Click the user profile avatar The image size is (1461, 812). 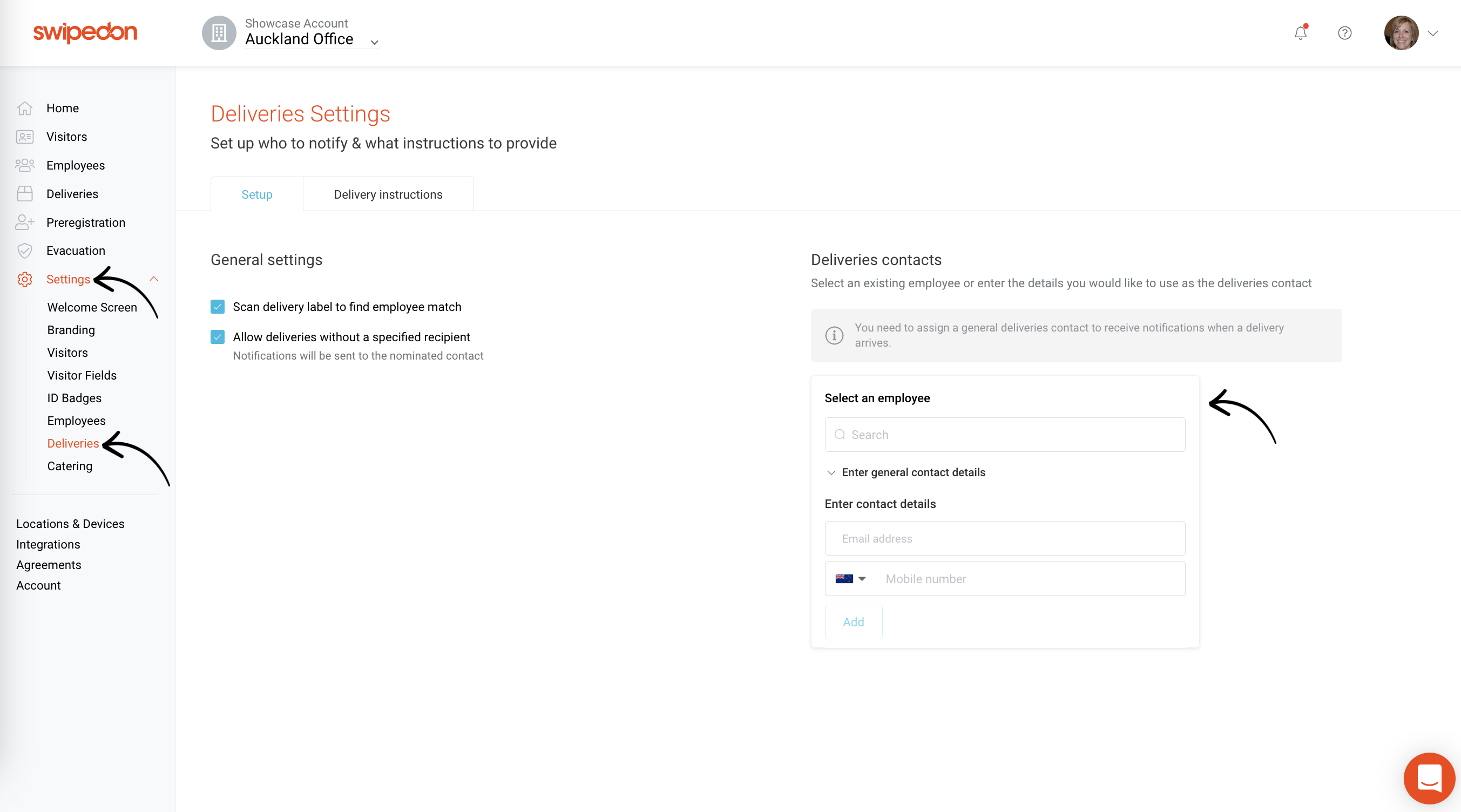click(x=1401, y=33)
